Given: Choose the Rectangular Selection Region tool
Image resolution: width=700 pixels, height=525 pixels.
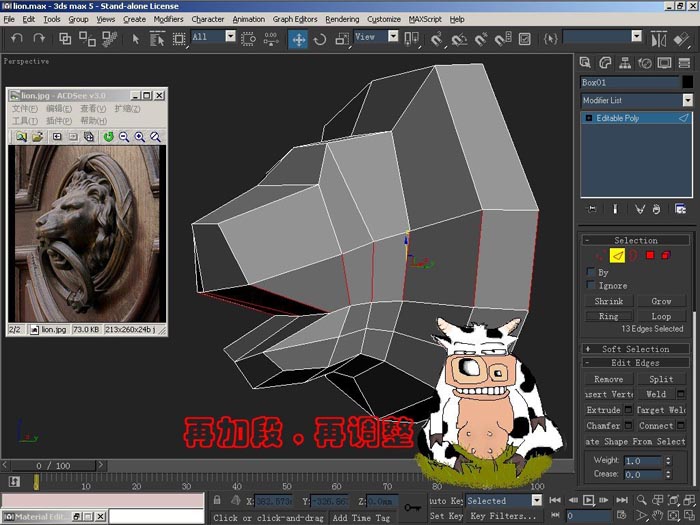Looking at the screenshot, I should (179, 39).
